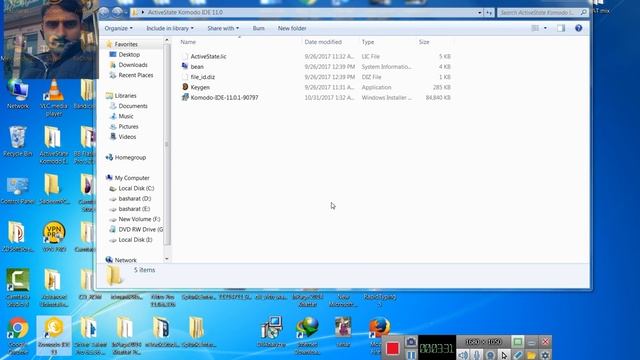Toggle the recorder microphone icon
Image resolution: width=640 pixels, height=360 pixels.
[x=476, y=355]
